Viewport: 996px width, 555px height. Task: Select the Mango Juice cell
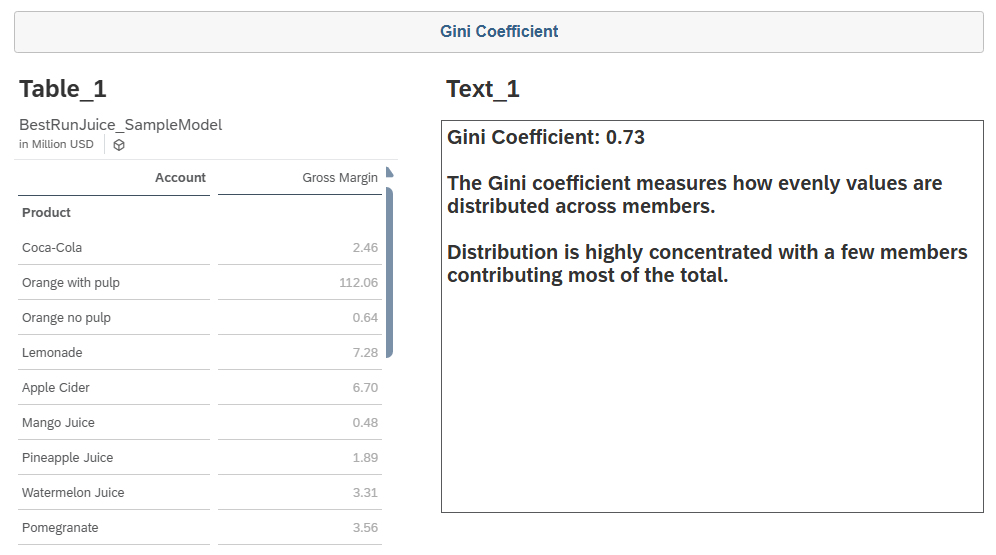coord(60,423)
